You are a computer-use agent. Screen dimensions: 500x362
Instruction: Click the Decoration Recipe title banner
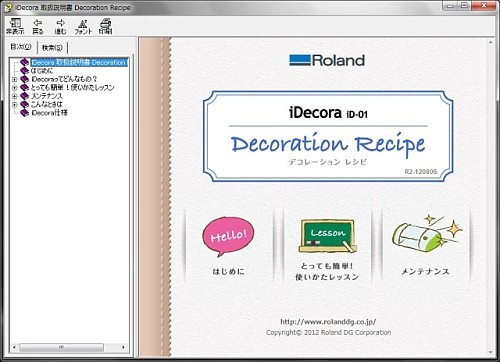(x=328, y=136)
